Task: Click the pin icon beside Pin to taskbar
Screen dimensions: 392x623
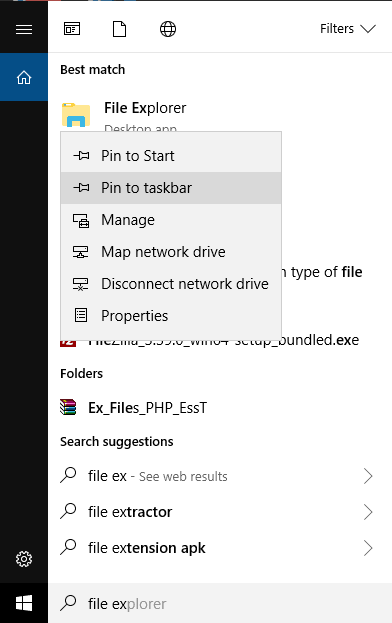Action: click(81, 188)
